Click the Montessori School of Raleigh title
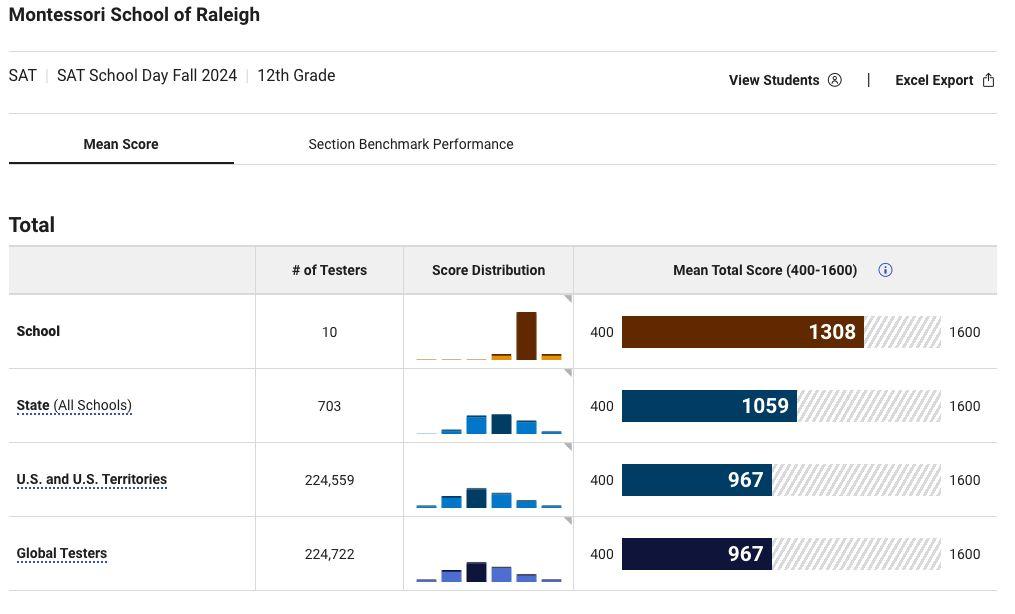Image resolution: width=1015 pixels, height=614 pixels. coord(134,14)
